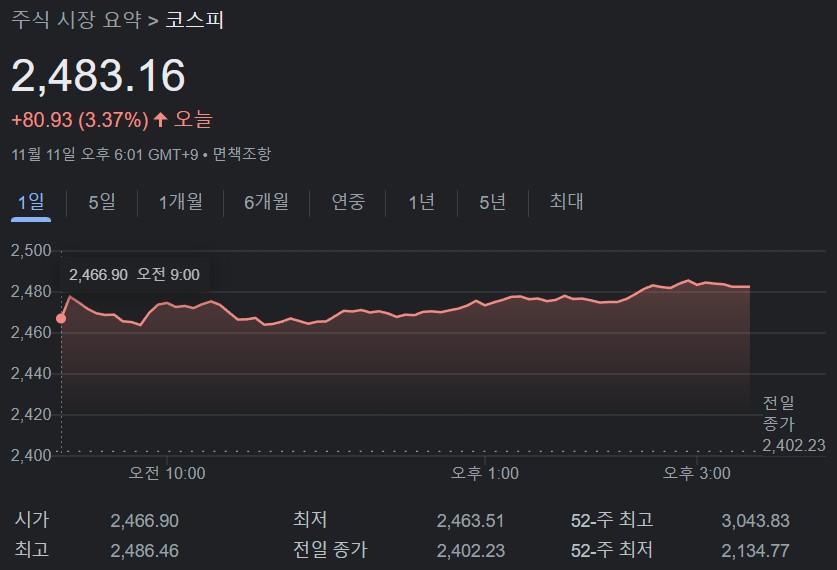Select the 연중 range tab
The height and width of the screenshot is (570, 837).
pyautogui.click(x=348, y=202)
